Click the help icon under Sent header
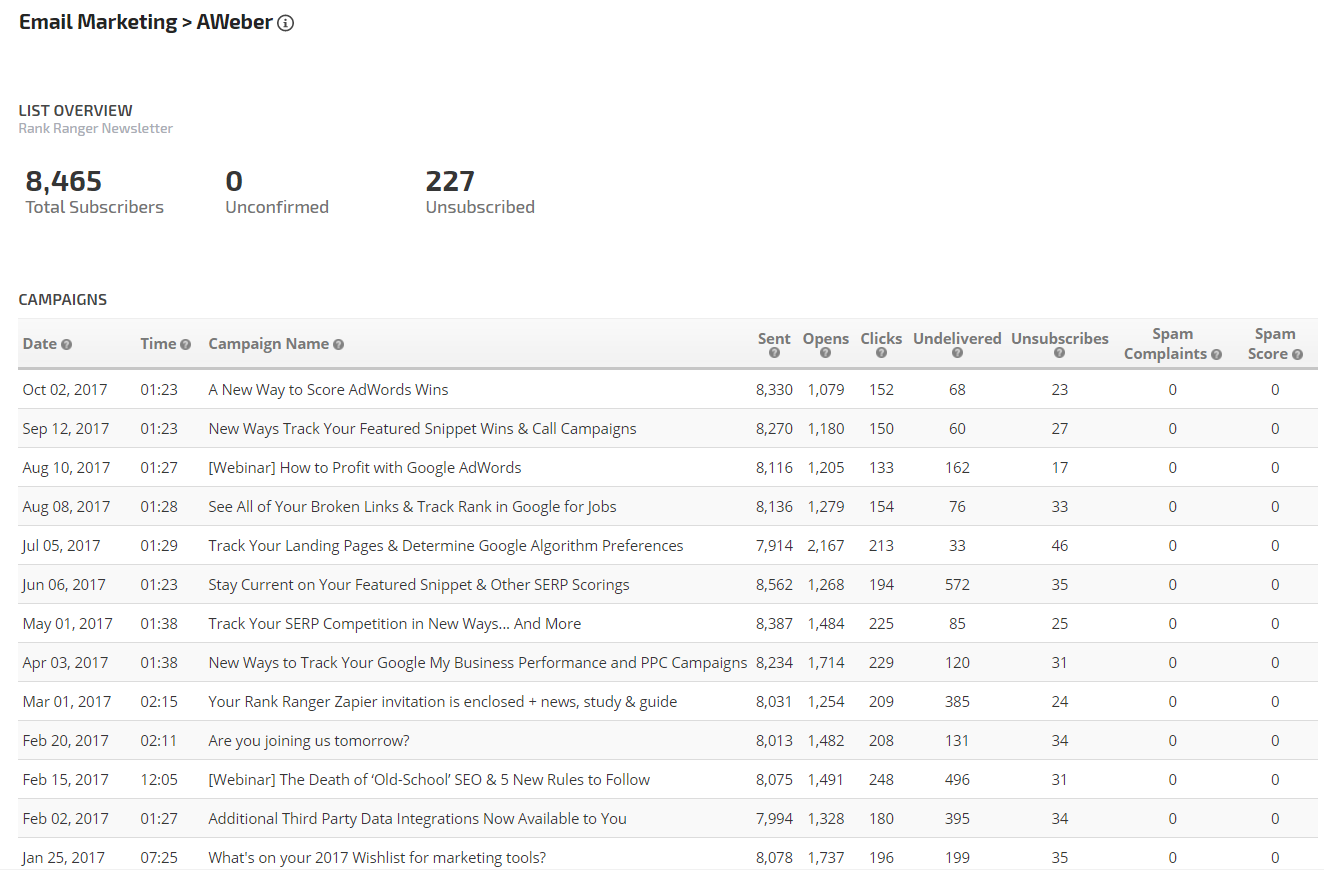 [774, 353]
